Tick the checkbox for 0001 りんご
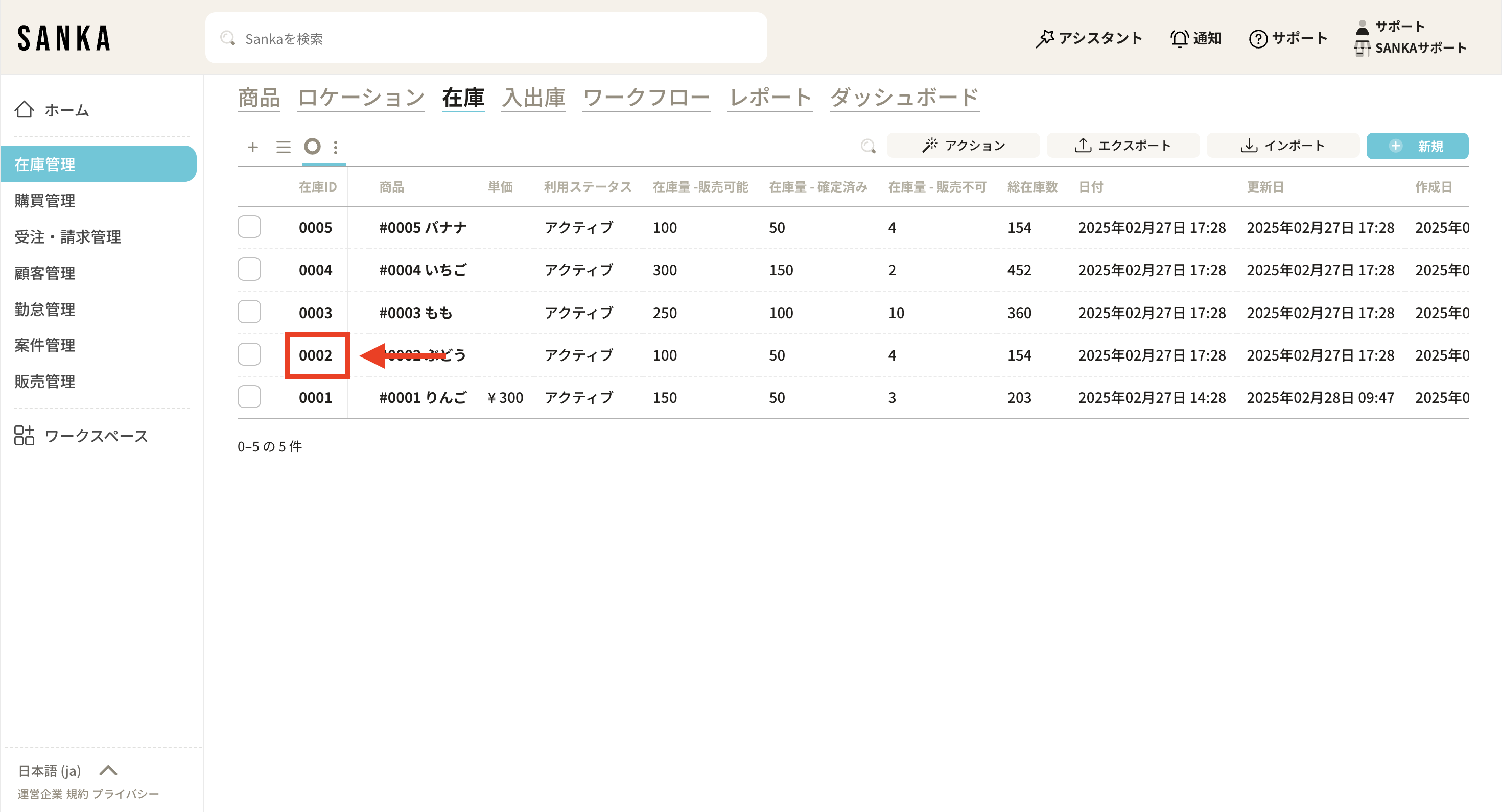This screenshot has height=812, width=1502. (249, 397)
